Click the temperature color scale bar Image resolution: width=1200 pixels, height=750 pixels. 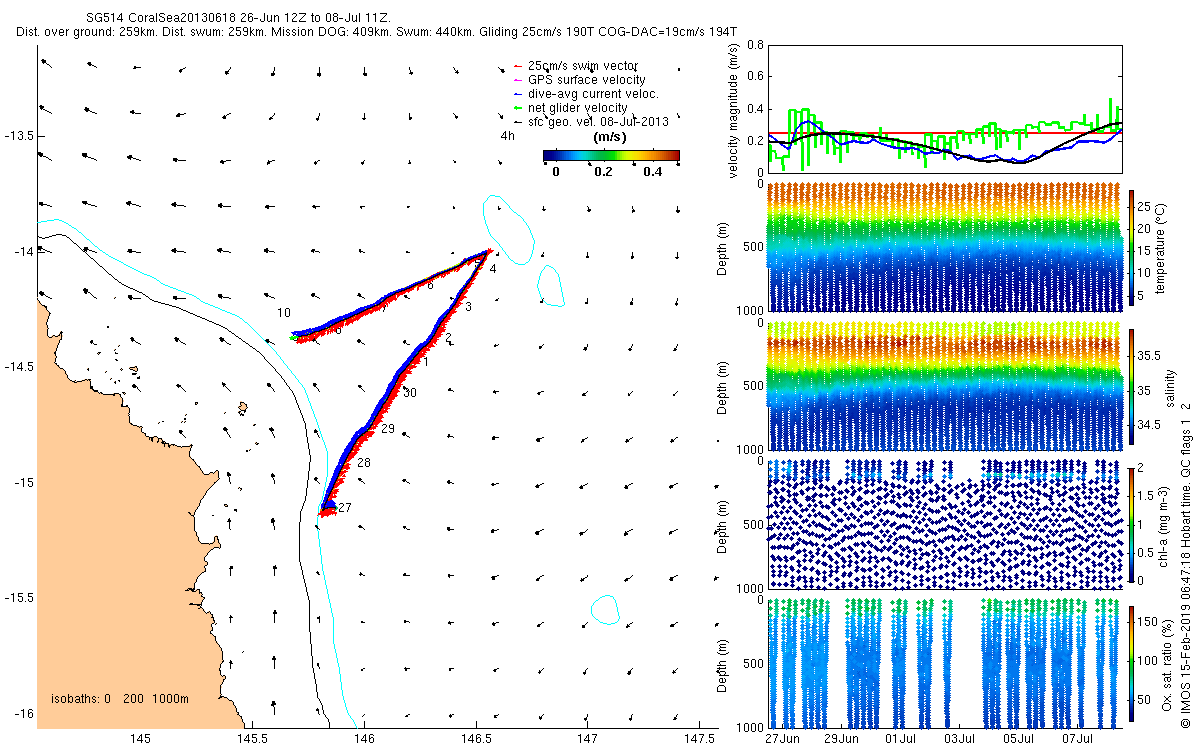(1131, 246)
